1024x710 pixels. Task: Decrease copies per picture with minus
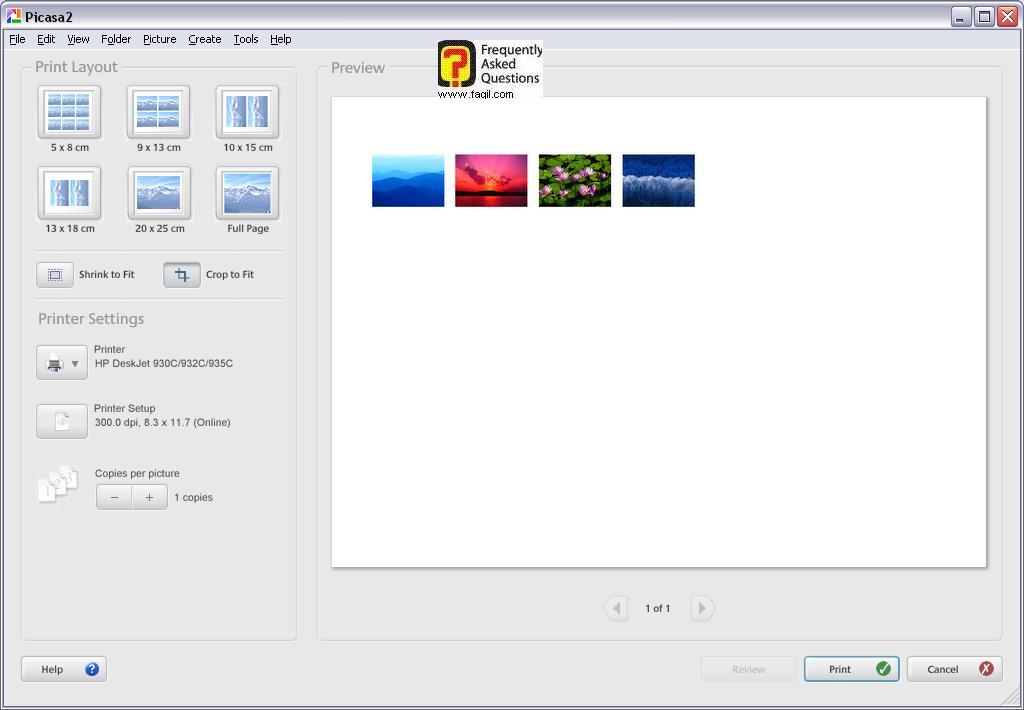click(x=114, y=497)
